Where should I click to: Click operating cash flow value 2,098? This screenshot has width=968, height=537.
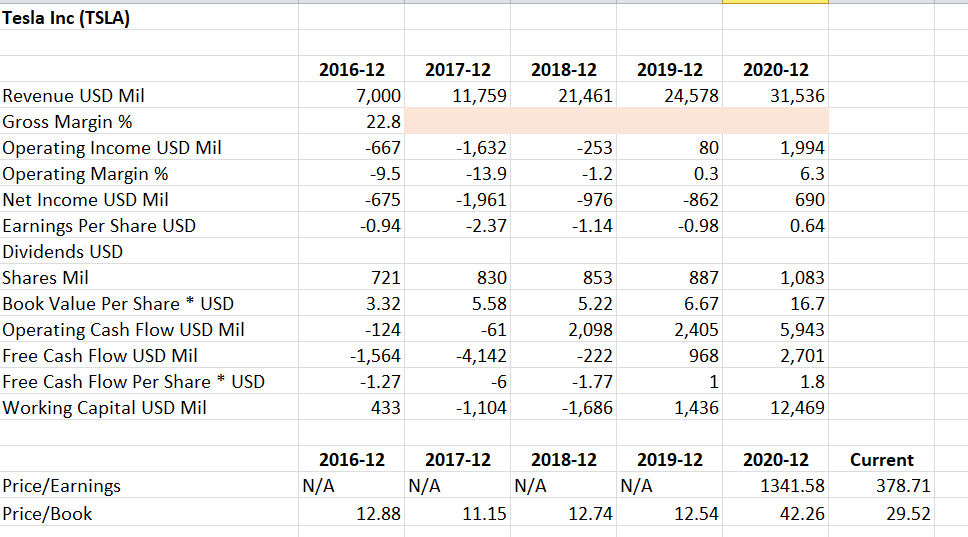click(x=591, y=329)
